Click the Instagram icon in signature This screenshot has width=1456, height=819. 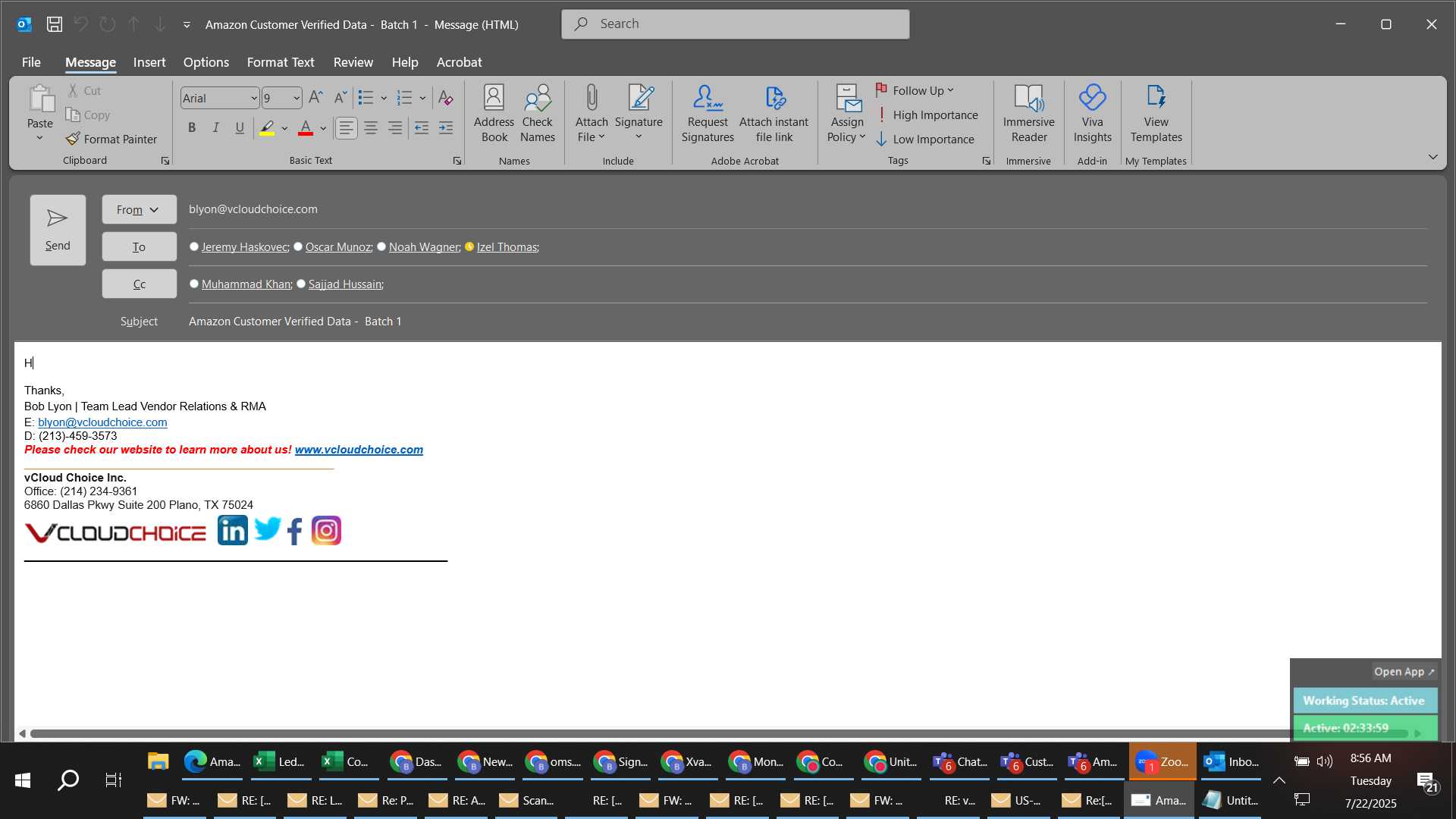click(x=326, y=531)
